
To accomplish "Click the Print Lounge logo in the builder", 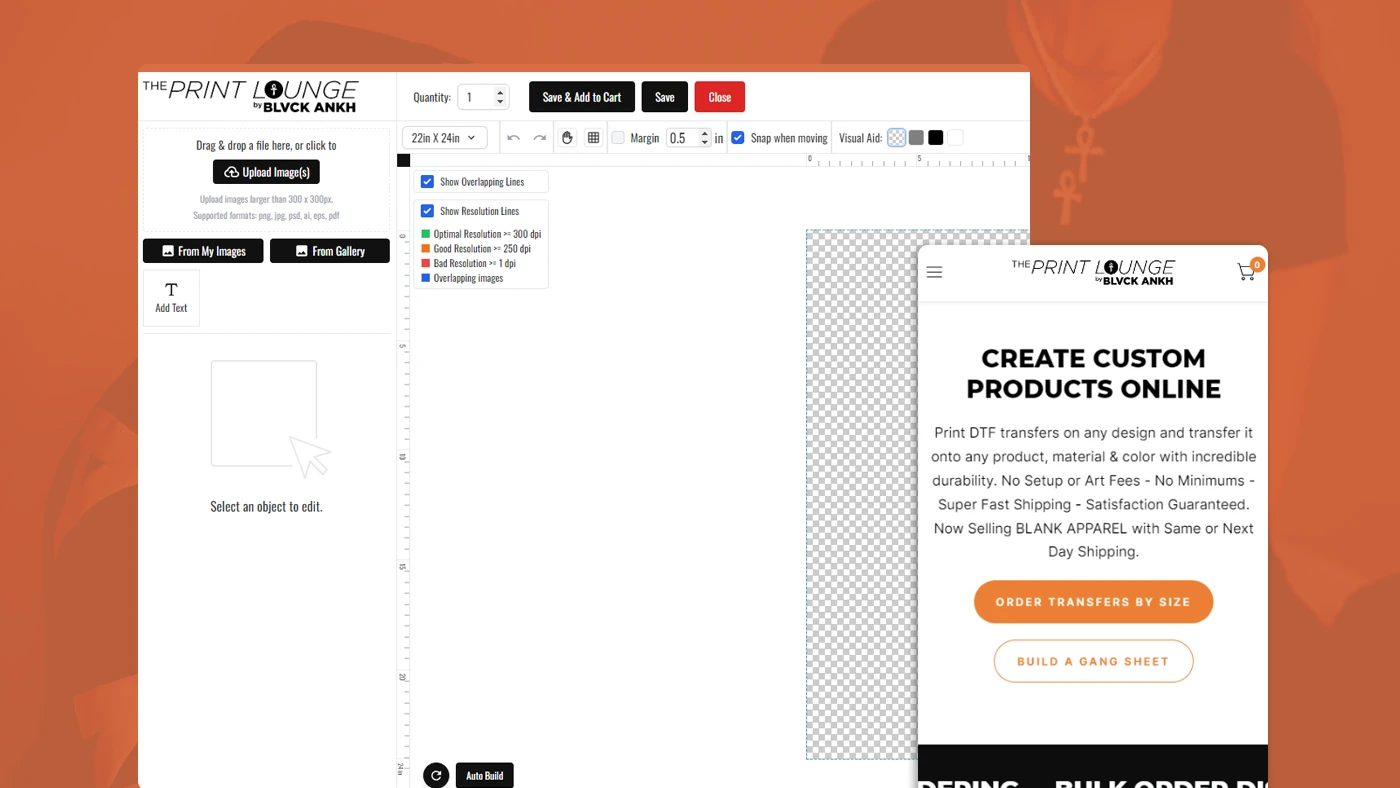I will click(x=250, y=96).
